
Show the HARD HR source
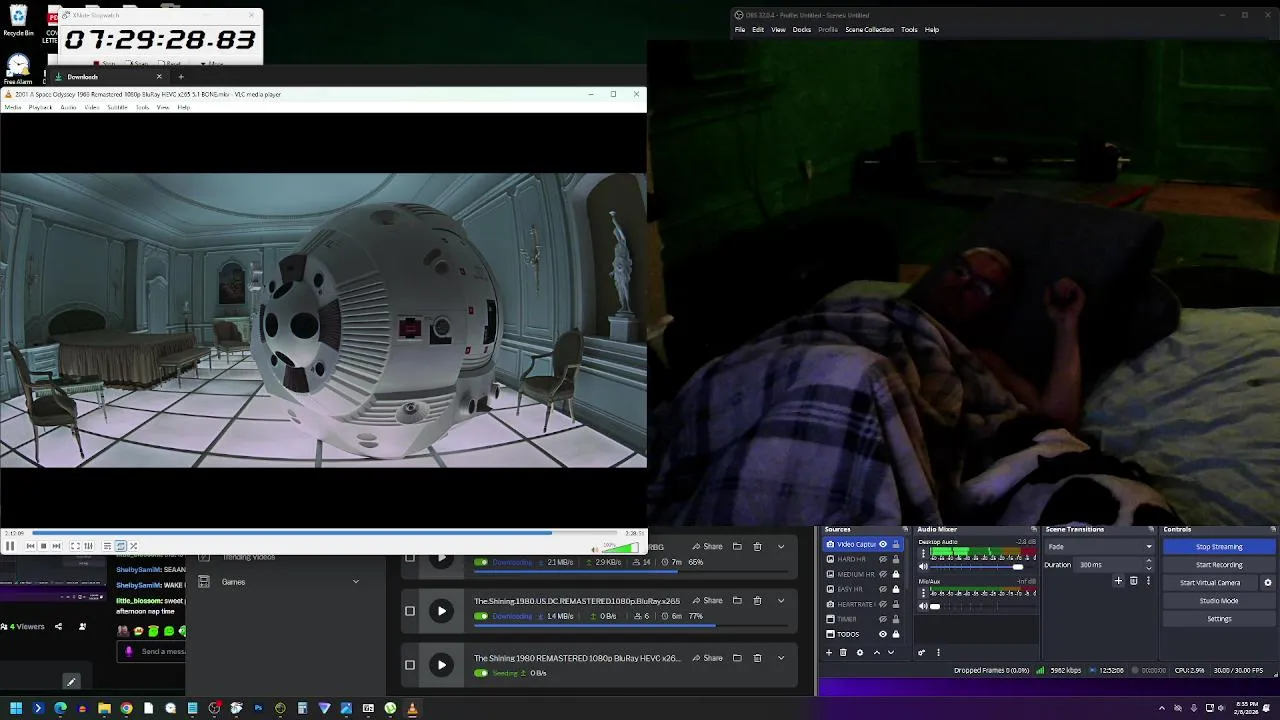[883, 559]
